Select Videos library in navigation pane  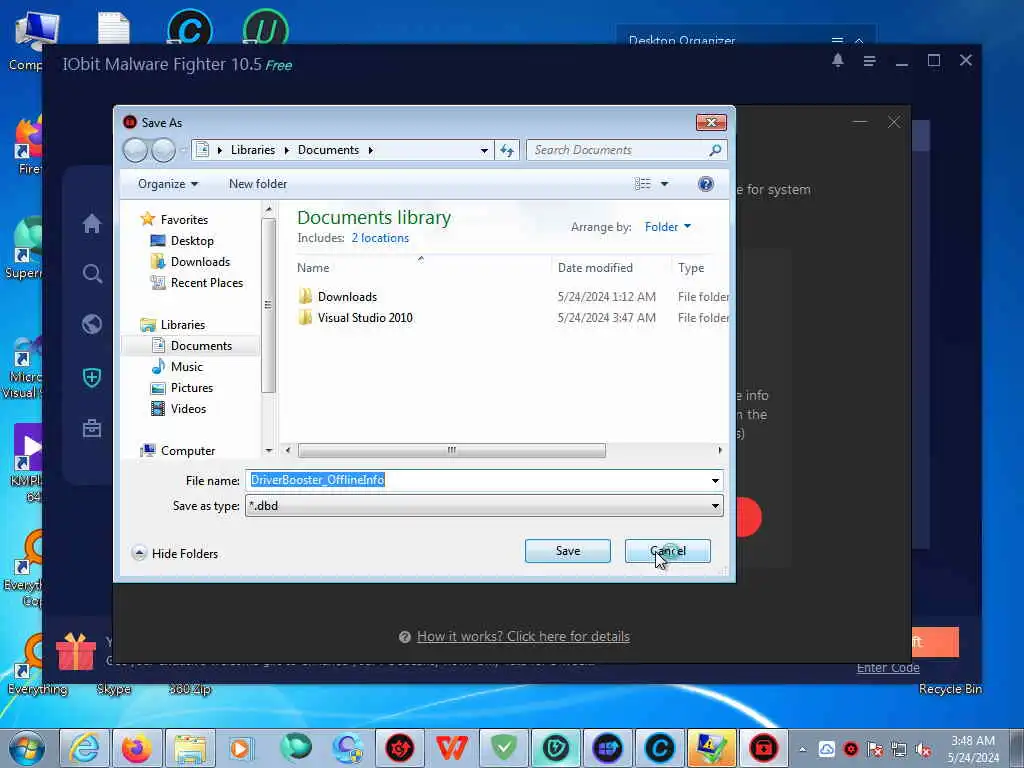tap(188, 409)
